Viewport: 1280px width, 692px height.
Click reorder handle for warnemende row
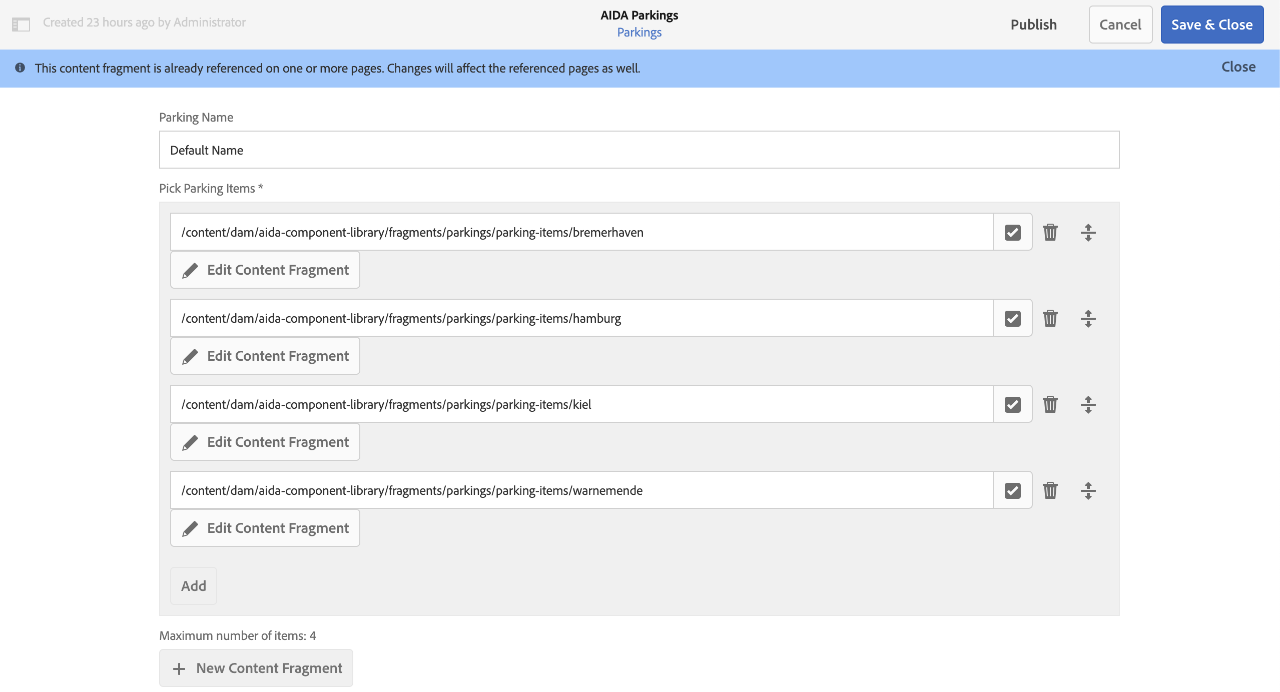[x=1088, y=490]
